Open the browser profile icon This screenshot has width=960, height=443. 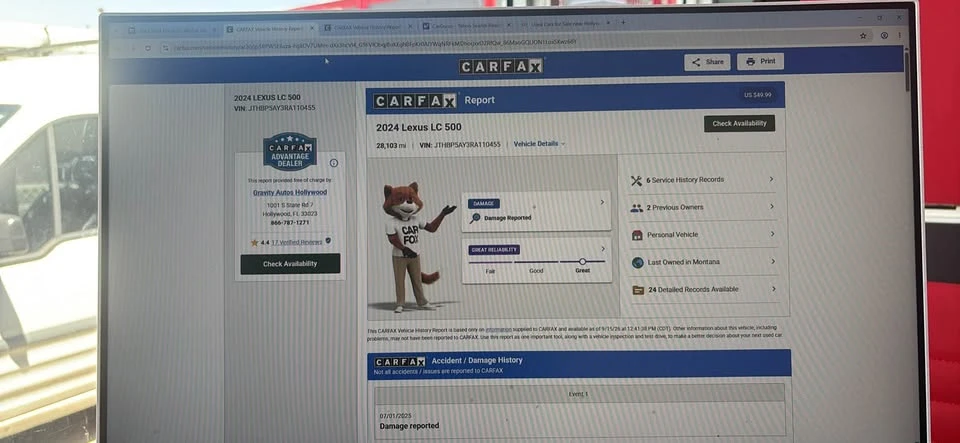coord(884,35)
